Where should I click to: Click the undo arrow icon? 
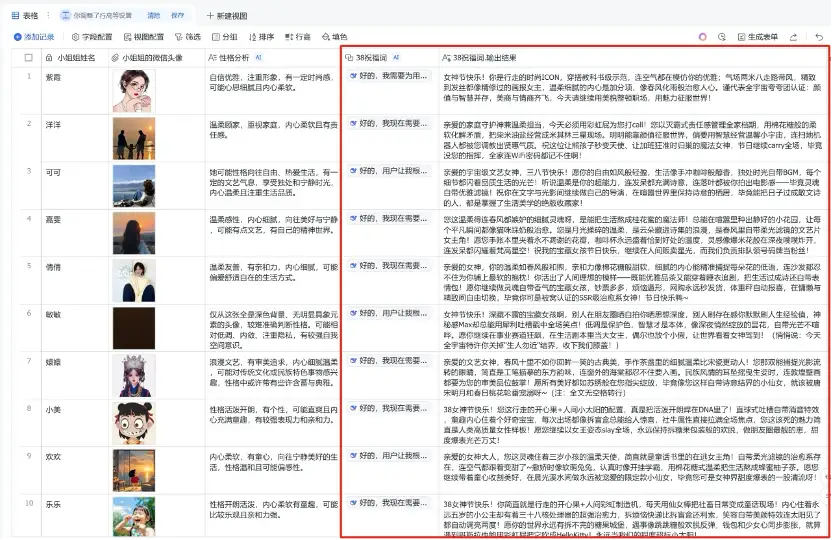point(820,37)
